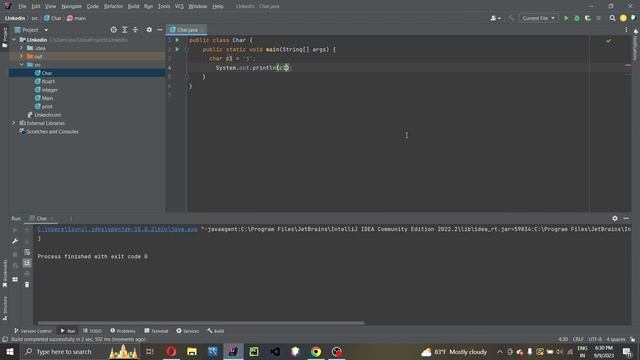
Task: Run the current file with green play button
Action: (x=566, y=18)
